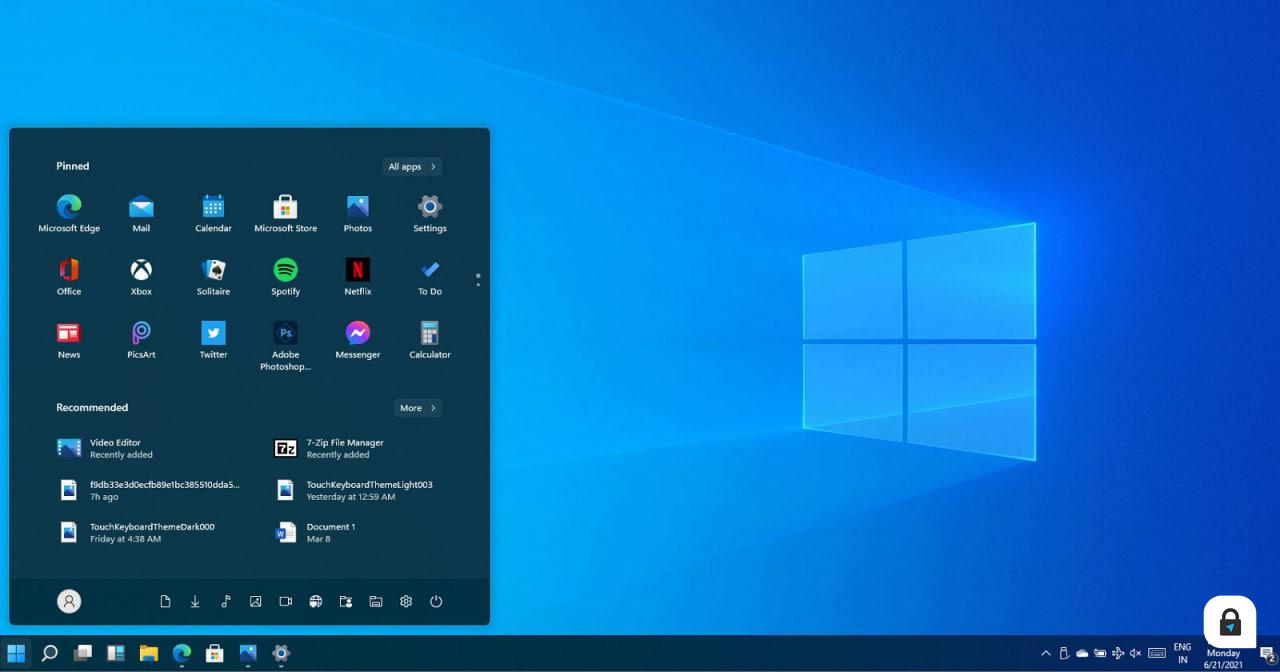Launch the pinned Office app

(69, 276)
